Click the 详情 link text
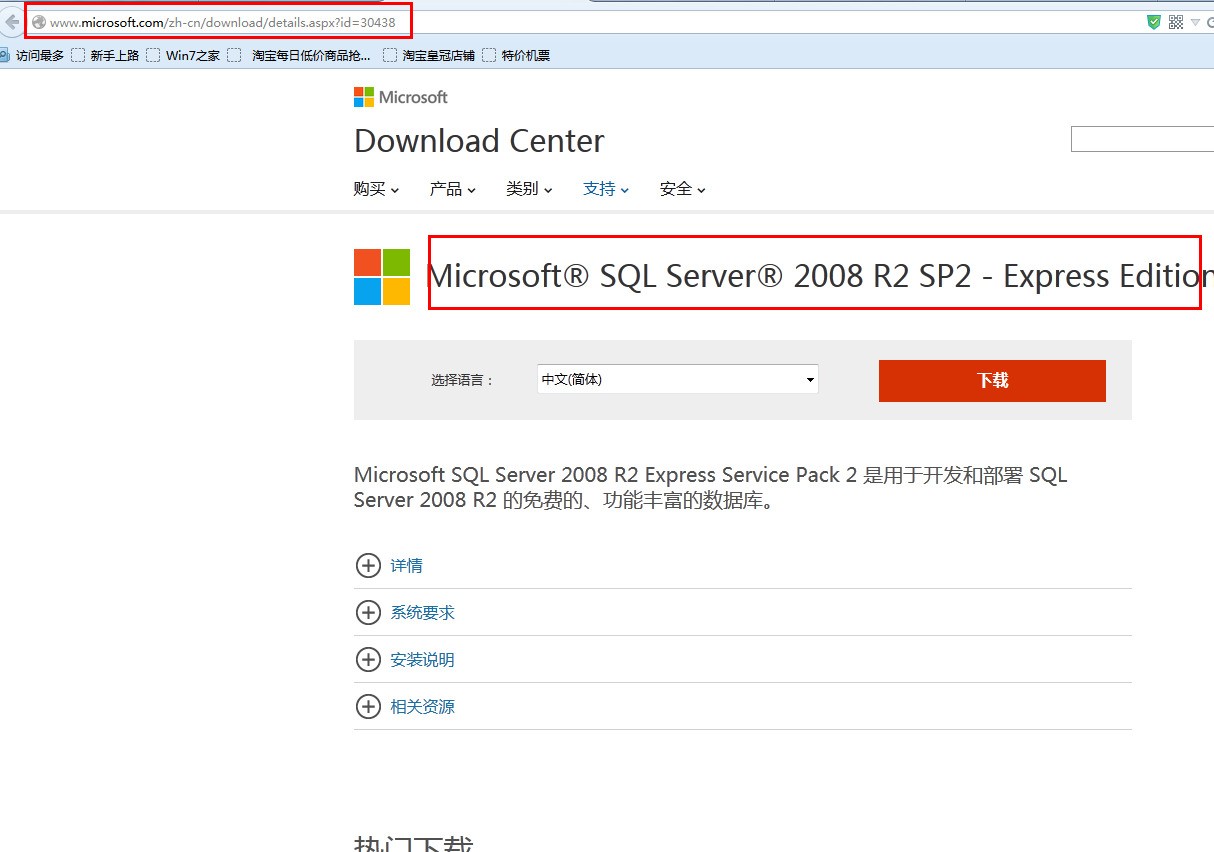The height and width of the screenshot is (852, 1214). [x=406, y=566]
